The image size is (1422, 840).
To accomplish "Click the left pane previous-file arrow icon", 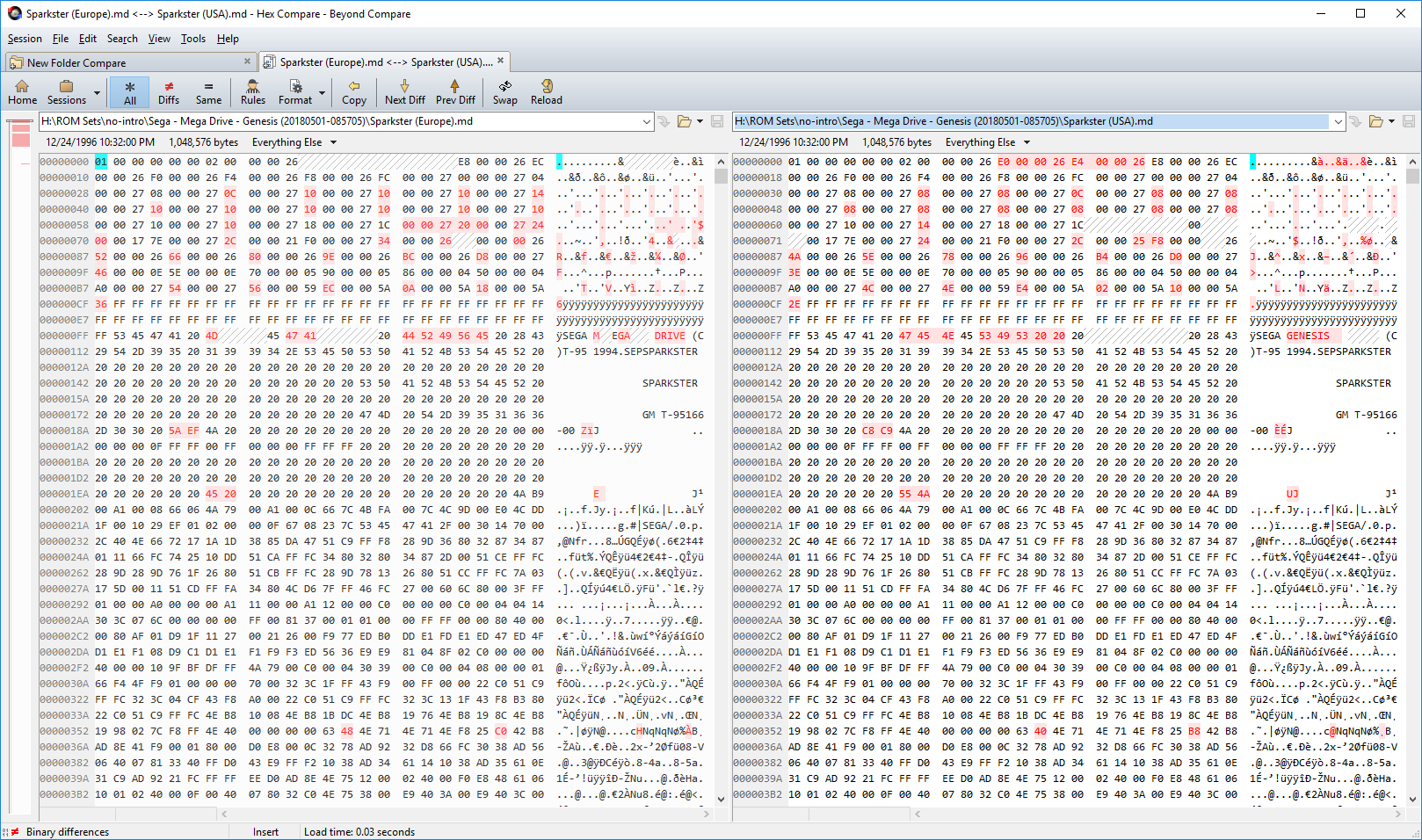I will (664, 121).
